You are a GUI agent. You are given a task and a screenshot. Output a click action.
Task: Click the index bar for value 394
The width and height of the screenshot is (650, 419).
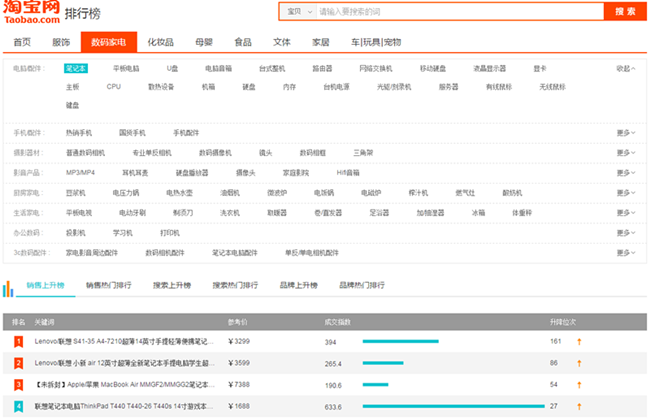[x=400, y=341]
